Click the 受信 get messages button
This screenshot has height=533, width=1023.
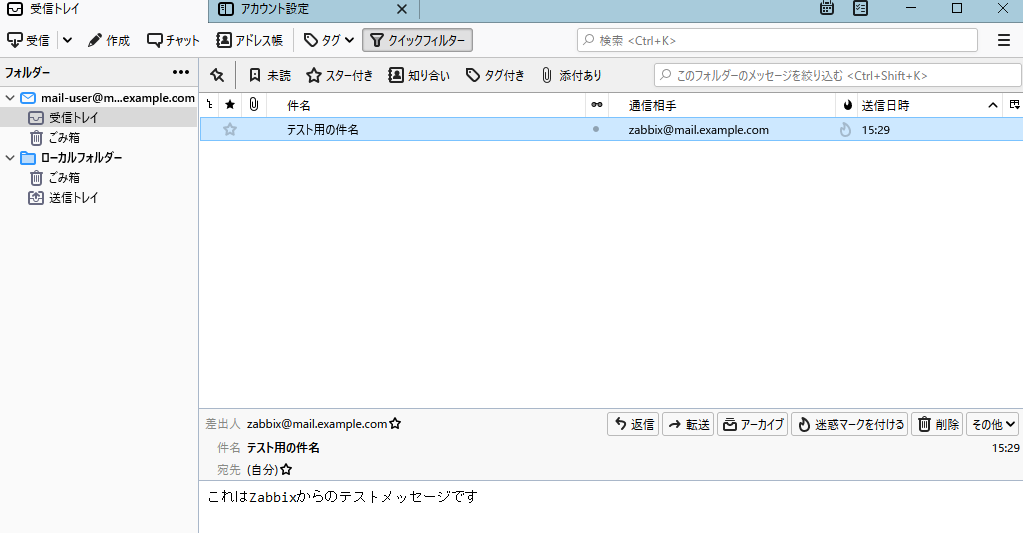(x=28, y=40)
